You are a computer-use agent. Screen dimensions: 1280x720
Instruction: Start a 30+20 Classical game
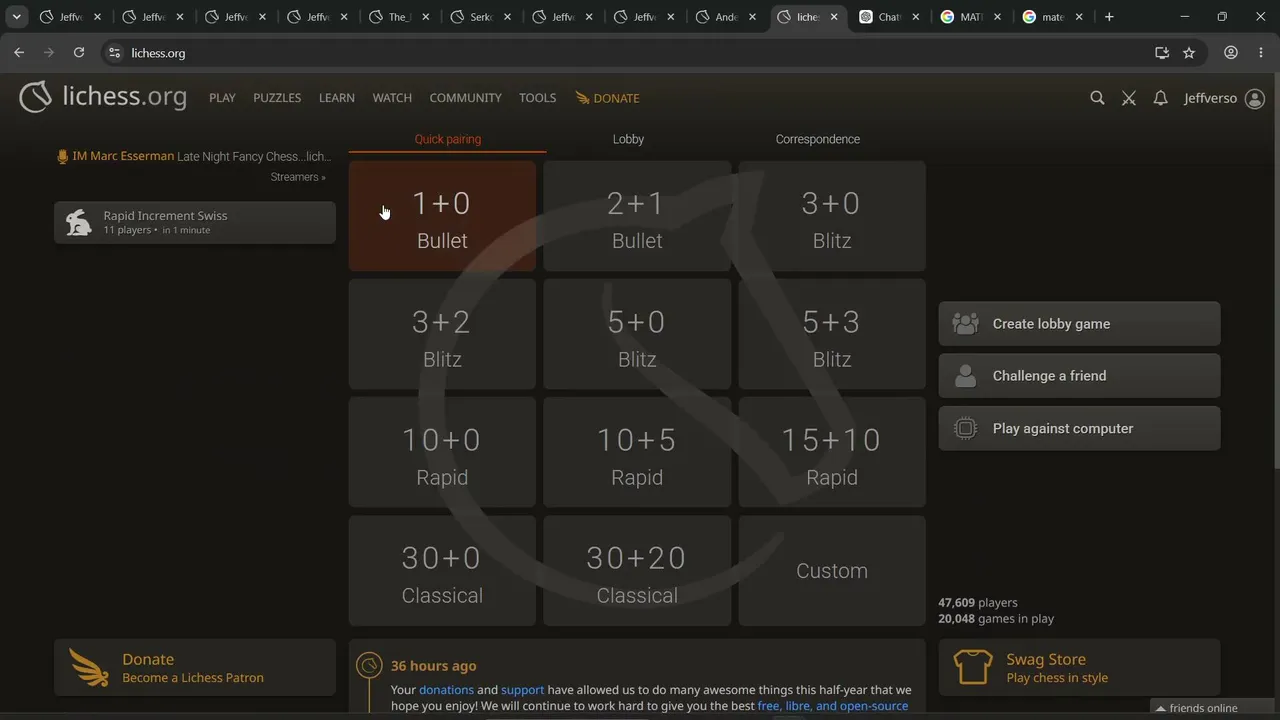click(x=637, y=571)
